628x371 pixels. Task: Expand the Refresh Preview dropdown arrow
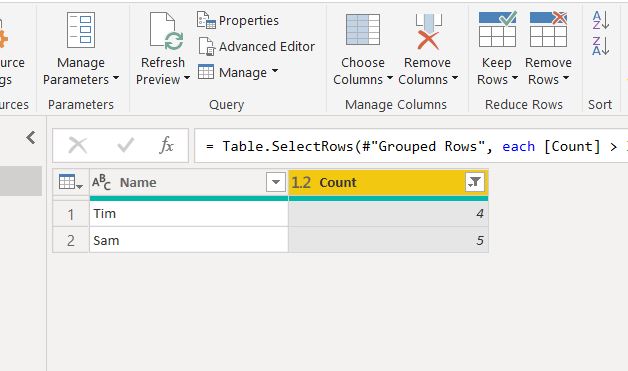187,79
